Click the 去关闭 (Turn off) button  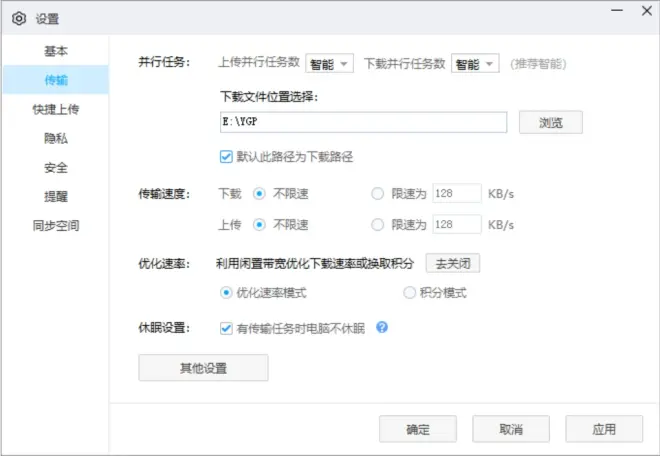(x=453, y=263)
